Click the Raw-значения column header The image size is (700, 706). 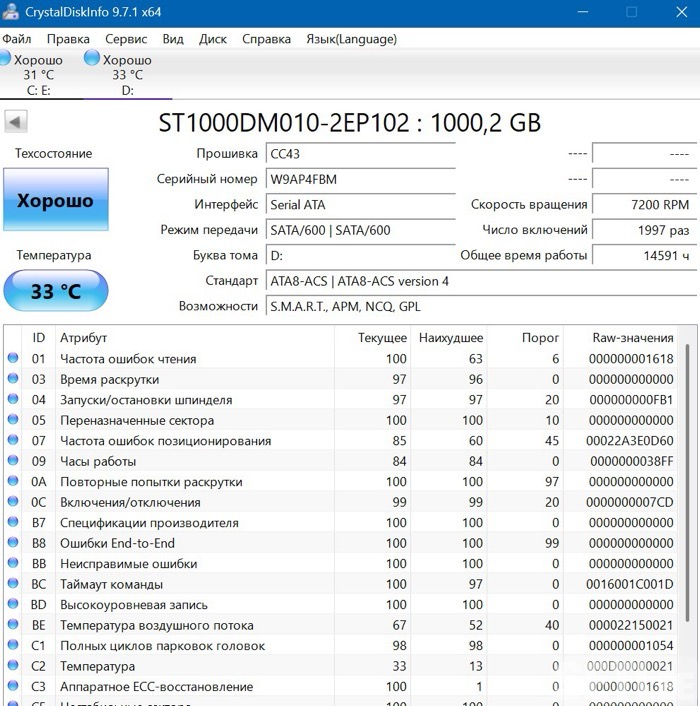(621, 337)
